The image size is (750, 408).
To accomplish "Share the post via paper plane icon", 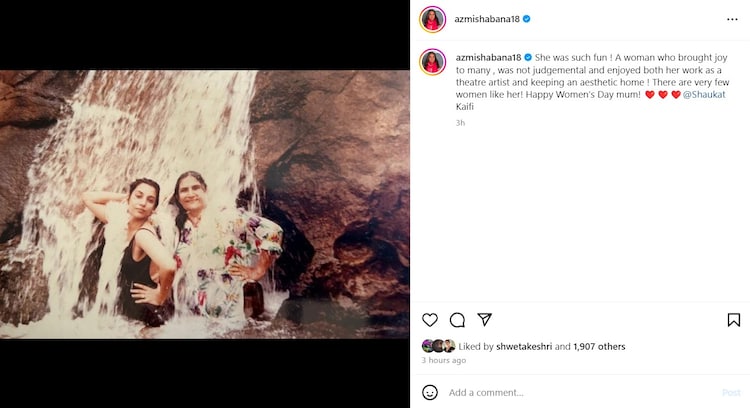I will tap(484, 320).
